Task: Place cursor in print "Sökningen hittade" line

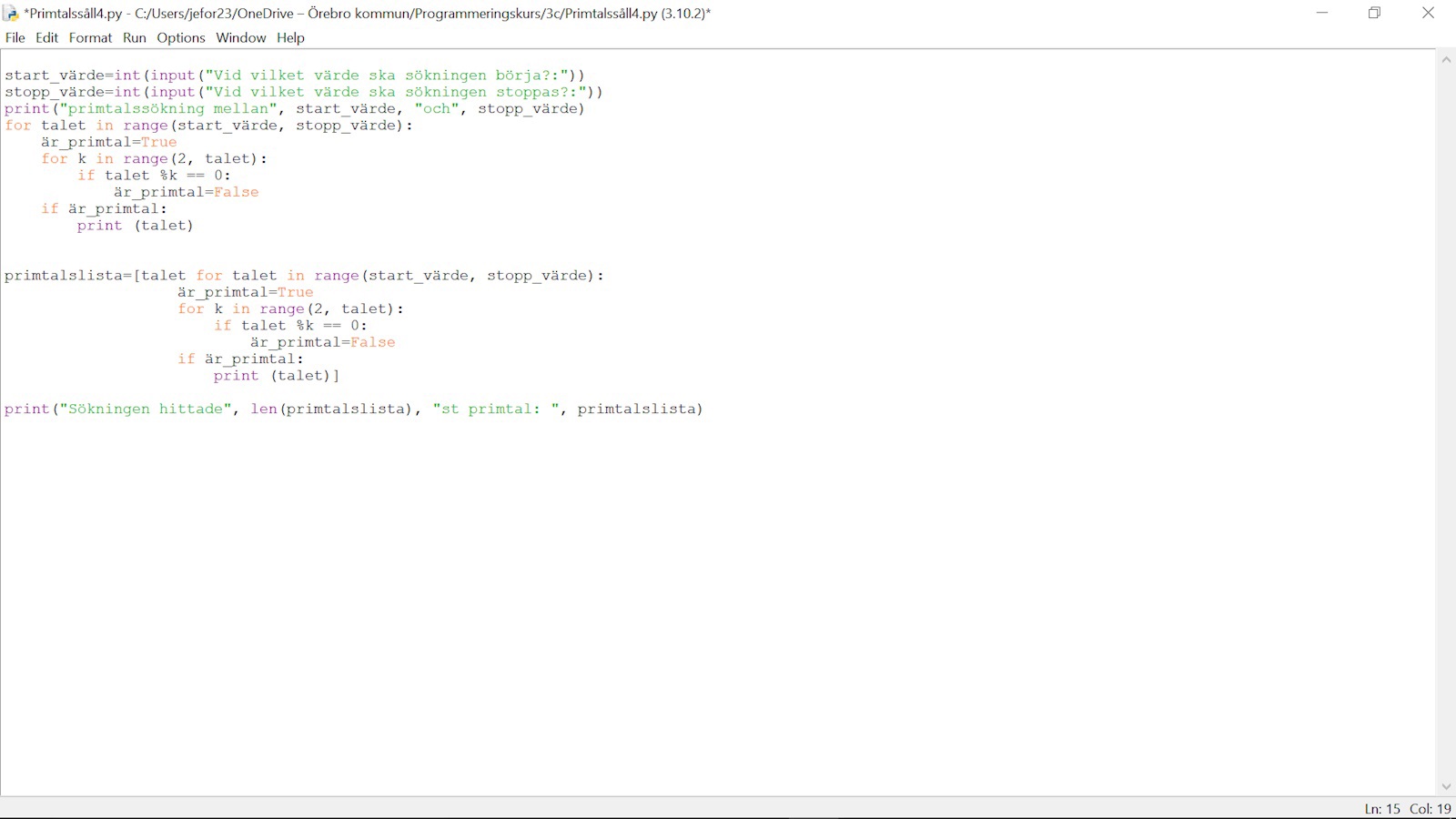Action: [x=353, y=409]
